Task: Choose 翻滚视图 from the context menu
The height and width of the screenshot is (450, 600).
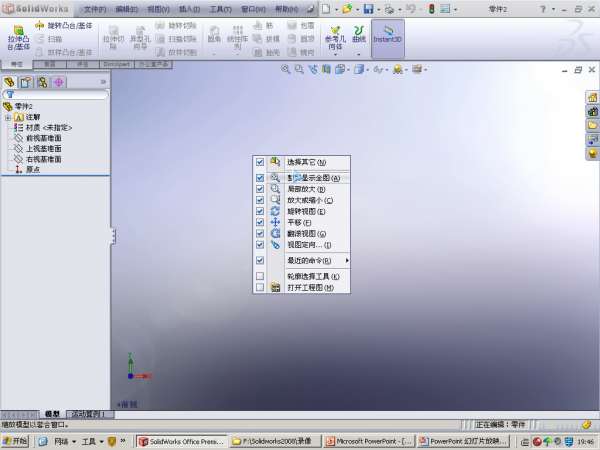Action: [307, 233]
